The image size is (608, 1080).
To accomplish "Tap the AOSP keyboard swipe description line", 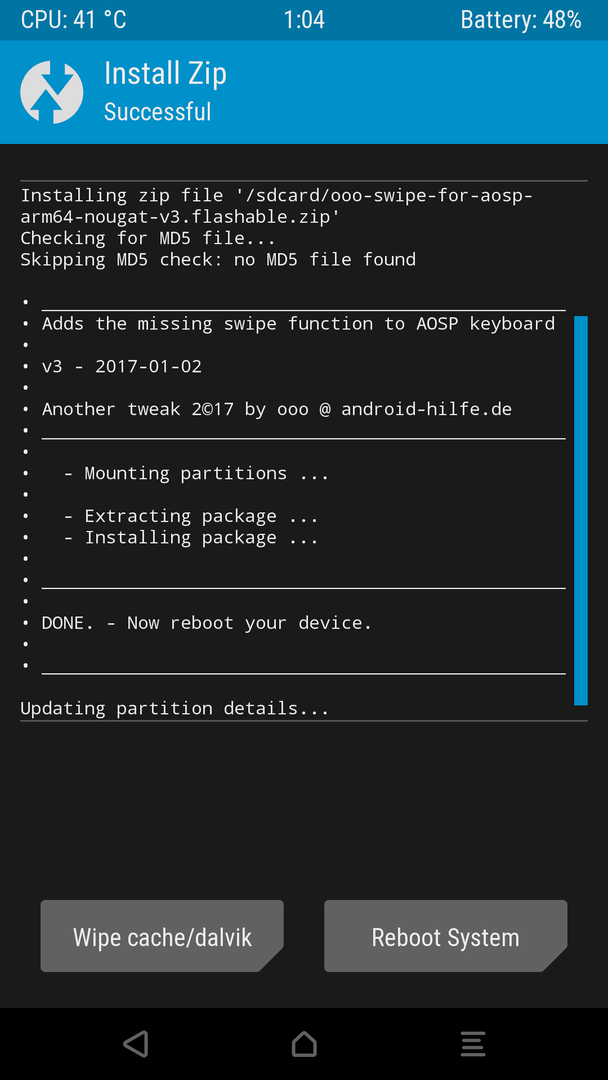I will [x=298, y=324].
